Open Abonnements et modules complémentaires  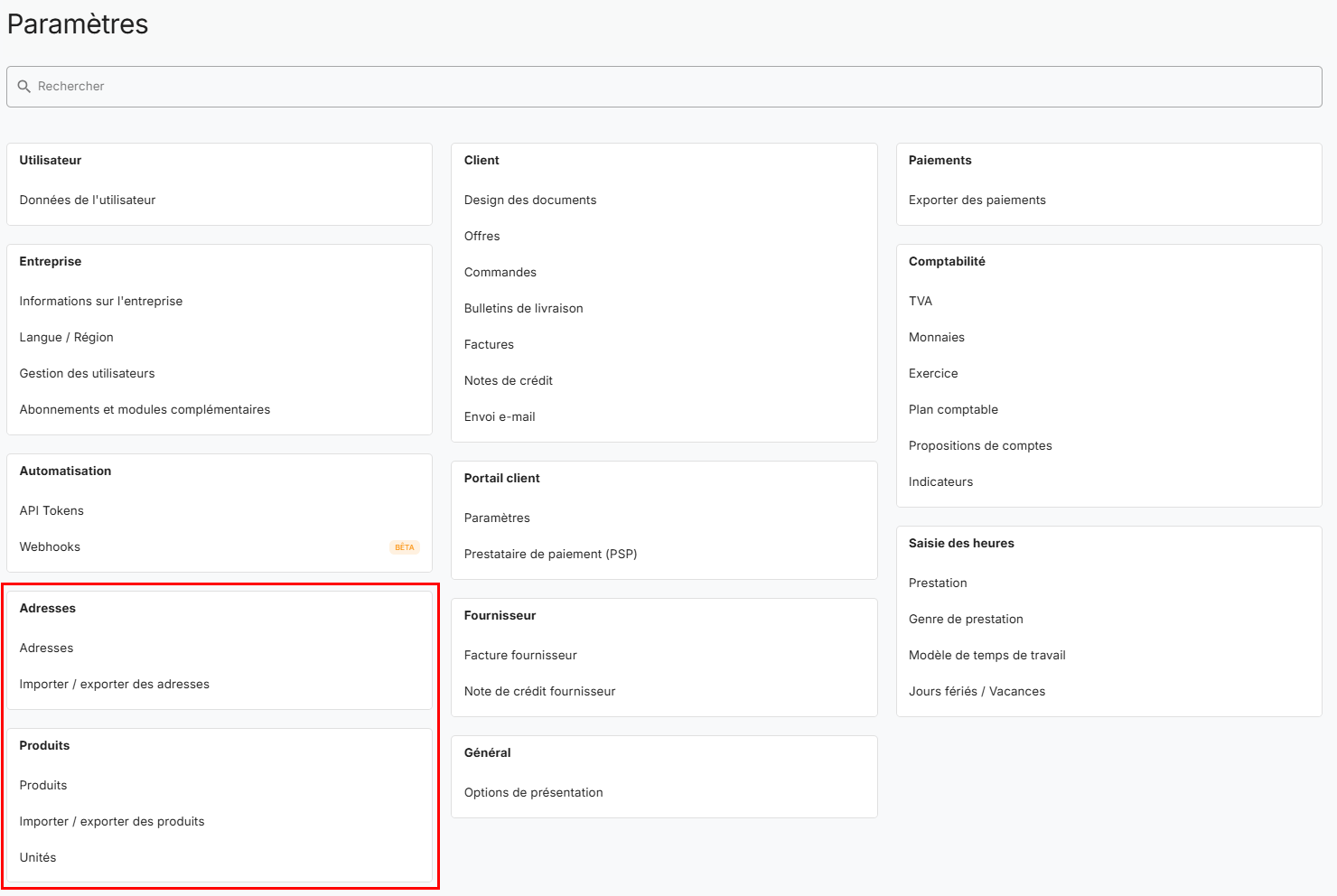tap(145, 410)
